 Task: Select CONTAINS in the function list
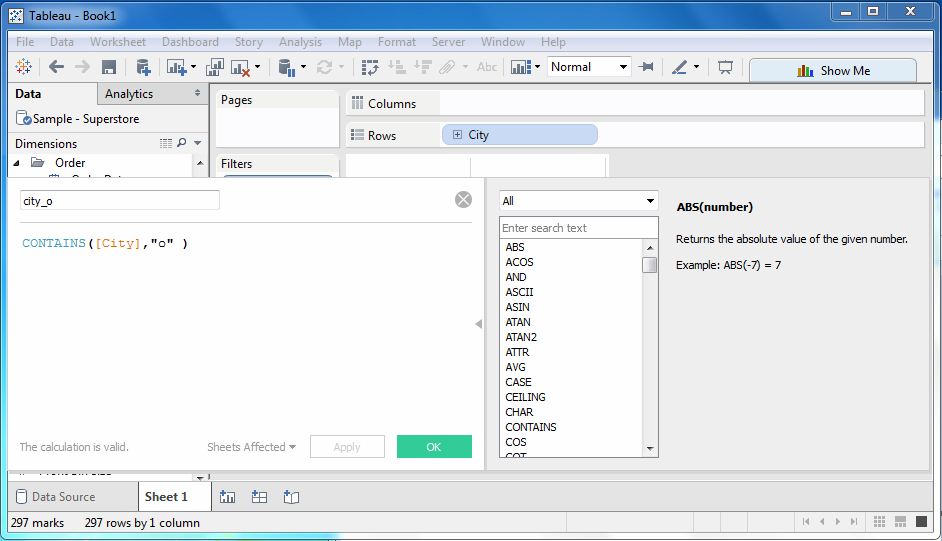531,427
